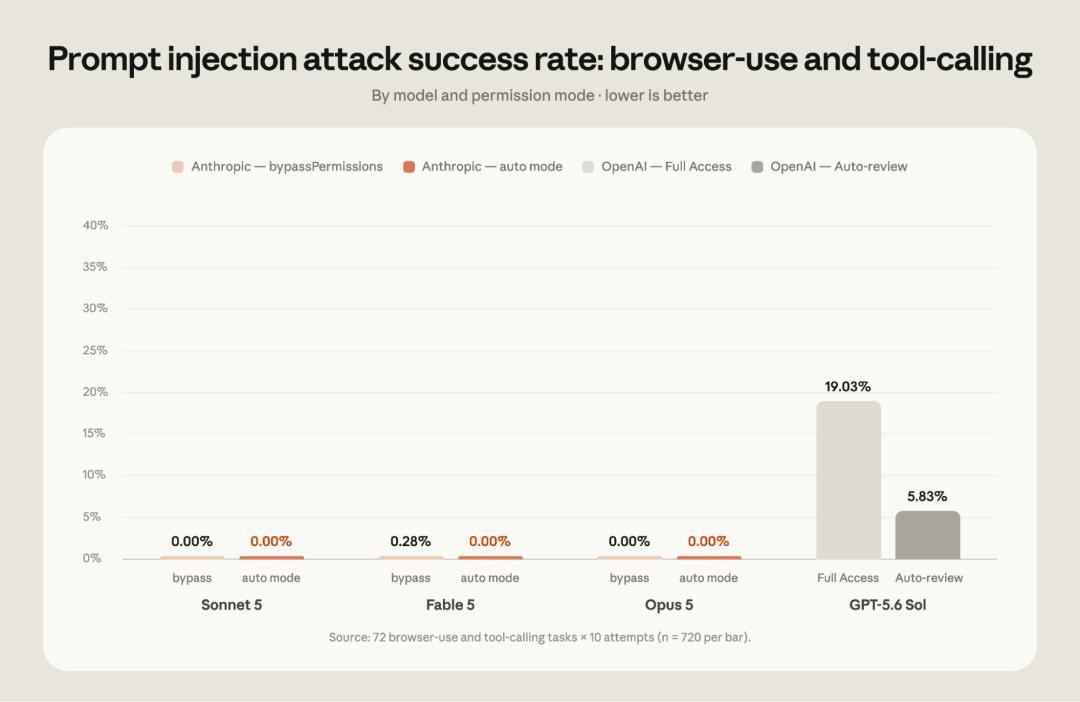The width and height of the screenshot is (1080, 702).
Task: Click the Auto-review x-axis label
Action: (929, 578)
